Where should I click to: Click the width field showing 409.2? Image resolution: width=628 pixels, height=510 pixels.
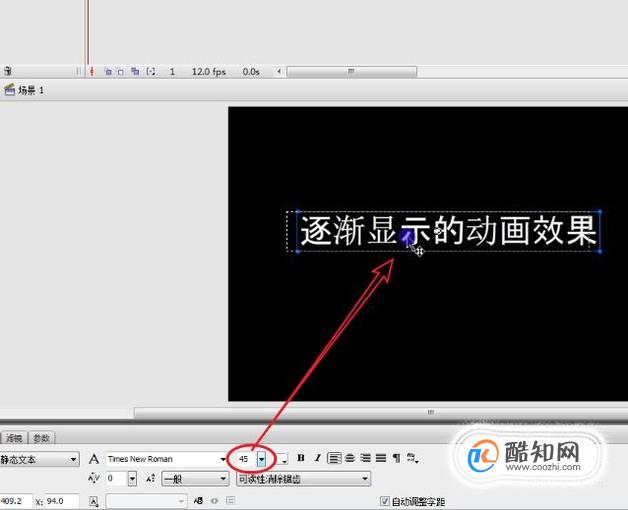pos(15,501)
